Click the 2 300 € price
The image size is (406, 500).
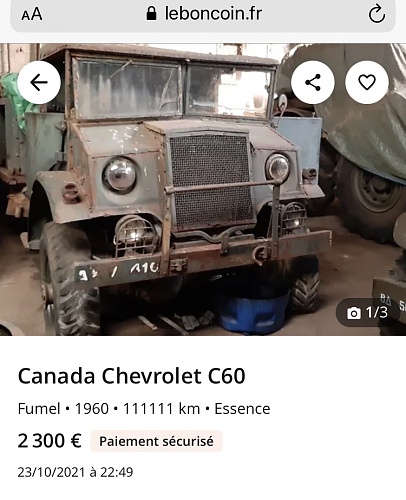pyautogui.click(x=50, y=441)
